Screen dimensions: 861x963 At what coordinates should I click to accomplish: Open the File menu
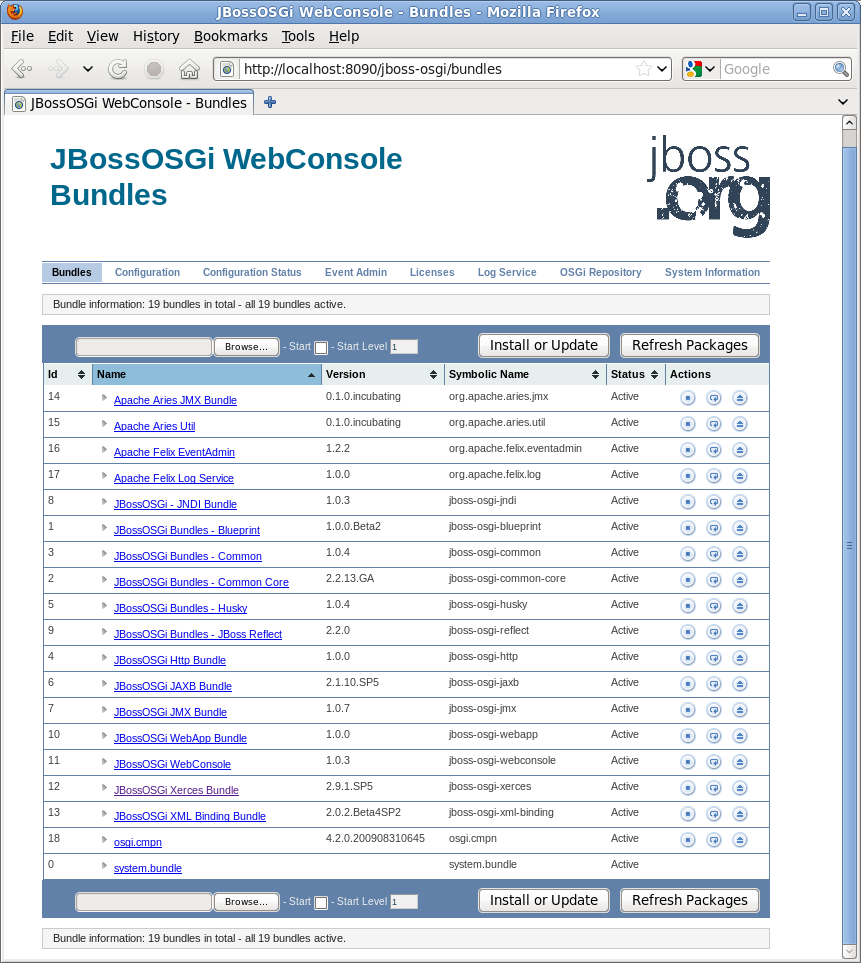coord(22,36)
